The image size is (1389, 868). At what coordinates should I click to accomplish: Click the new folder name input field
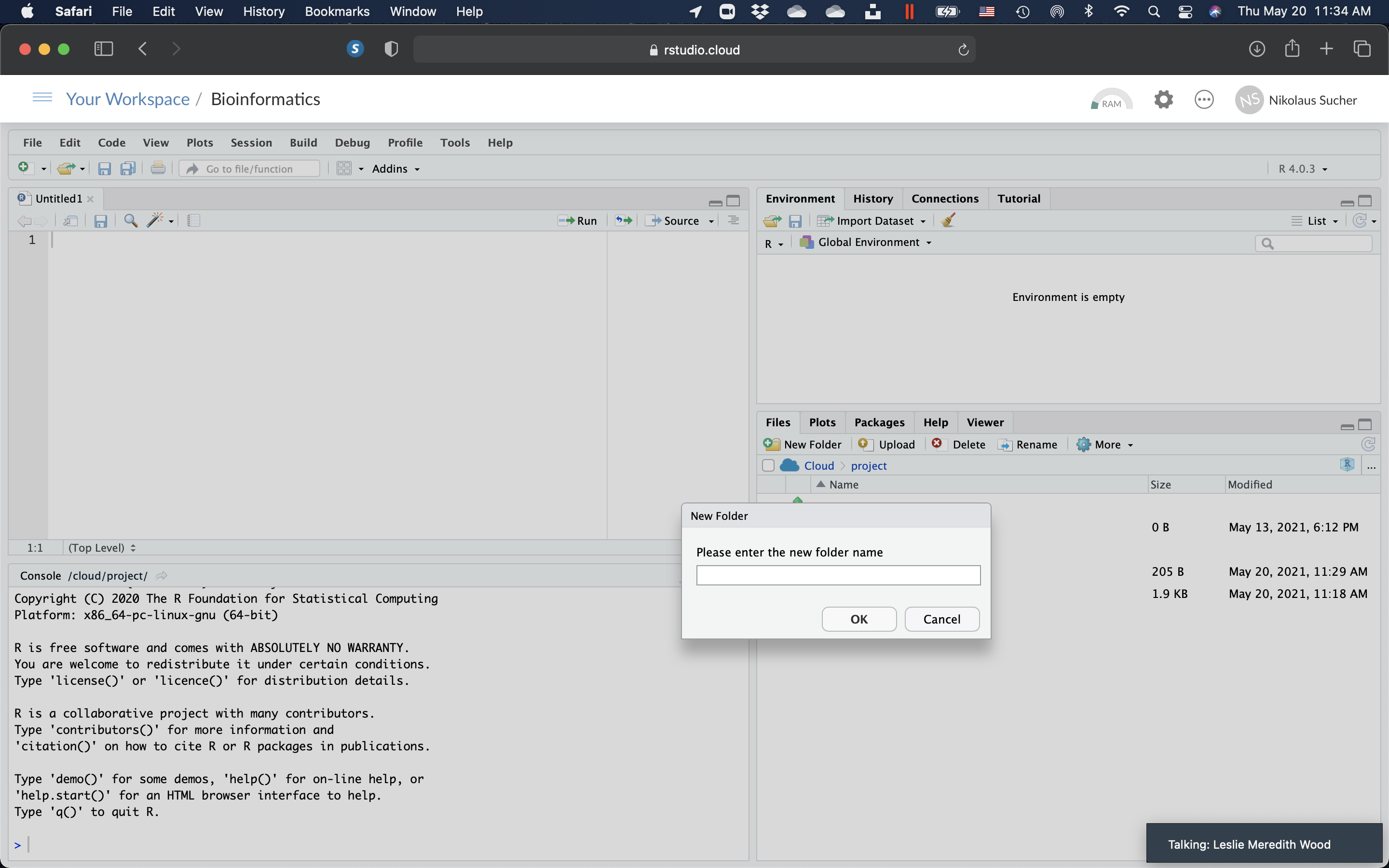(838, 575)
